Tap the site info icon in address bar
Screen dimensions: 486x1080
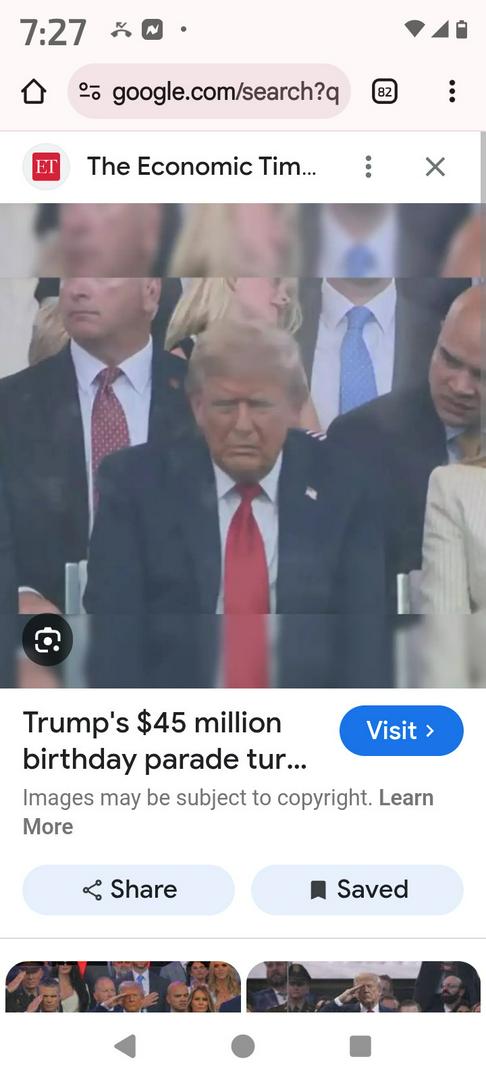pos(90,92)
